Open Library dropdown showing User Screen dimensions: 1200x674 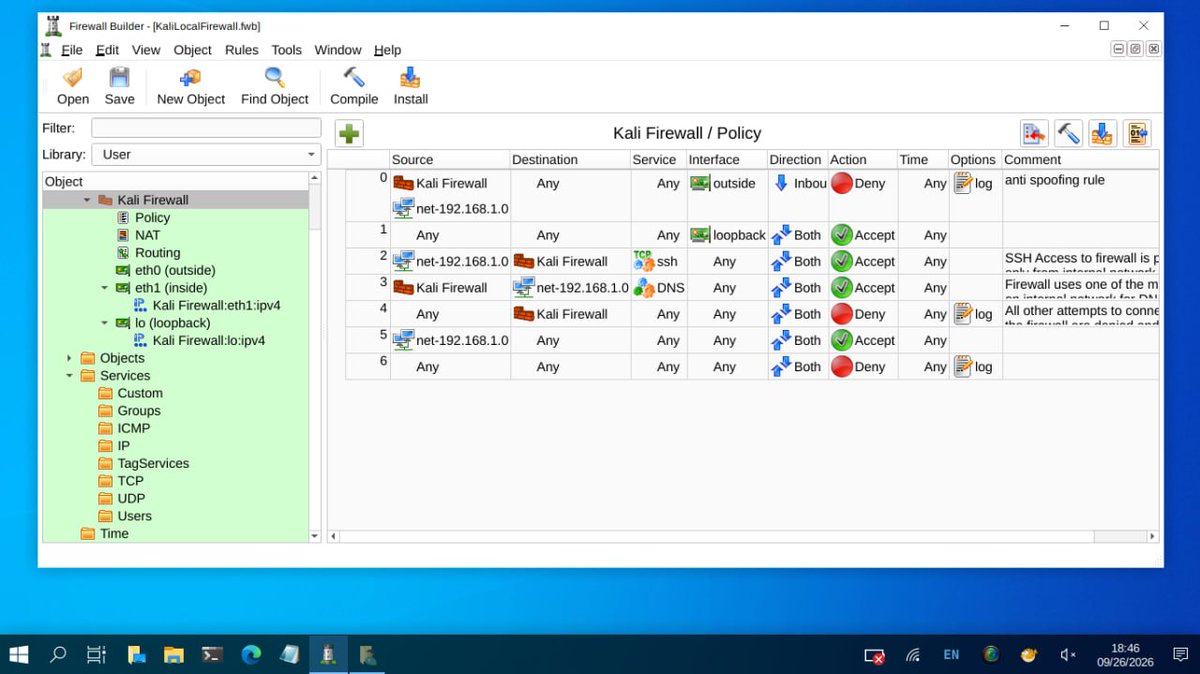(x=206, y=154)
